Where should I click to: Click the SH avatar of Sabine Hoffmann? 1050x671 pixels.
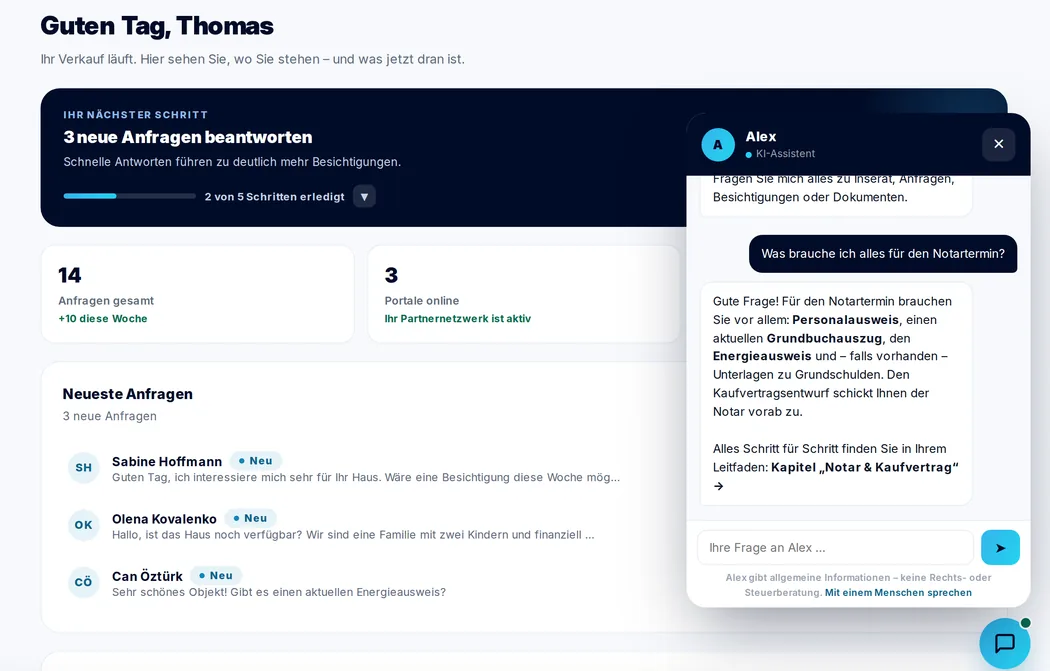coord(84,467)
